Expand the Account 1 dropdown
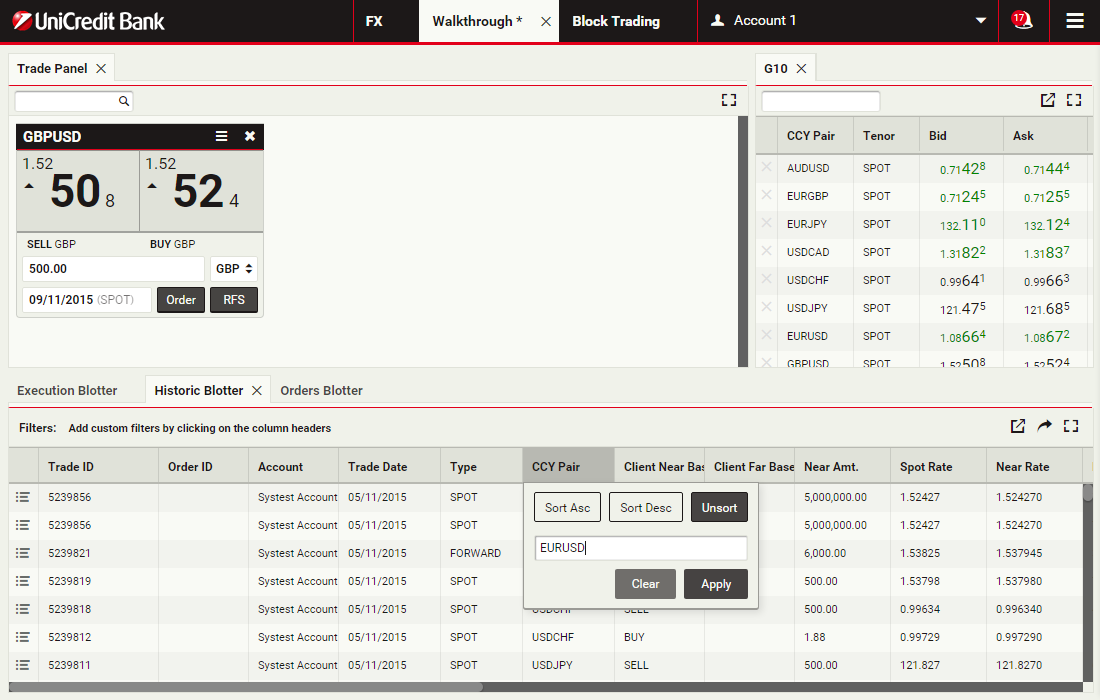Image resolution: width=1100 pixels, height=700 pixels. (x=980, y=21)
